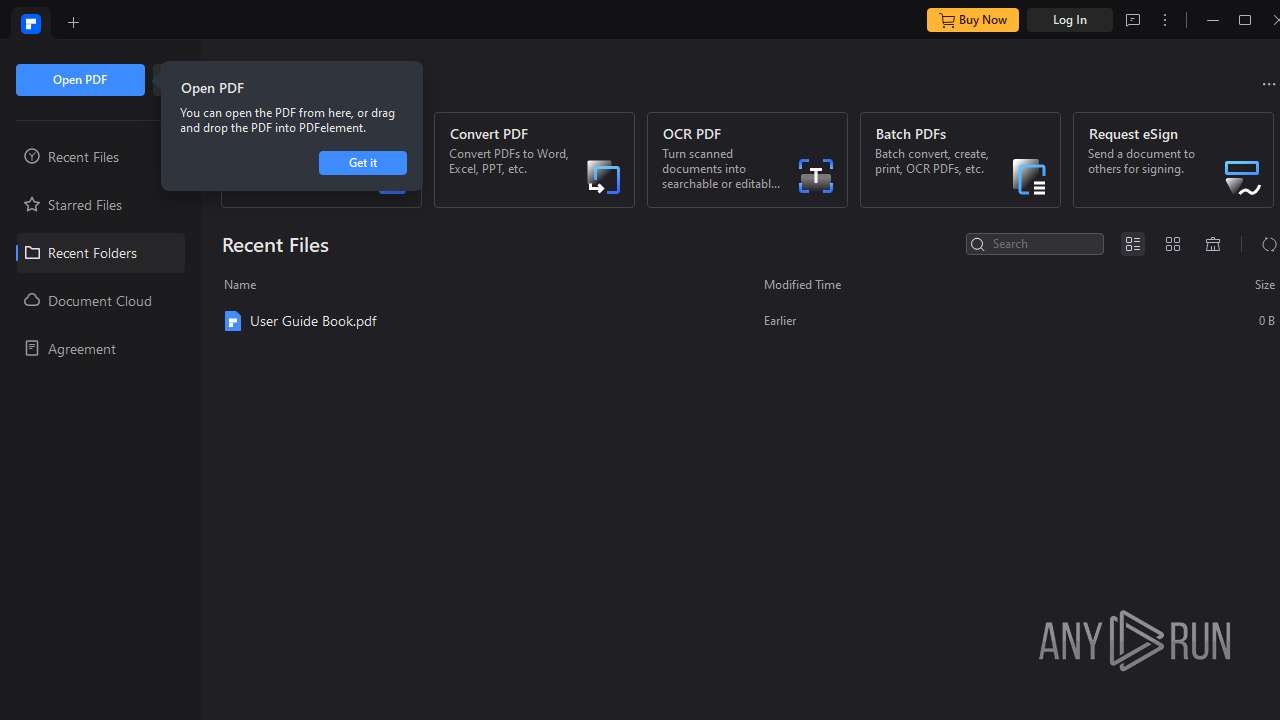Open the Batch PDFs card
This screenshot has height=720, width=1280.
(960, 160)
